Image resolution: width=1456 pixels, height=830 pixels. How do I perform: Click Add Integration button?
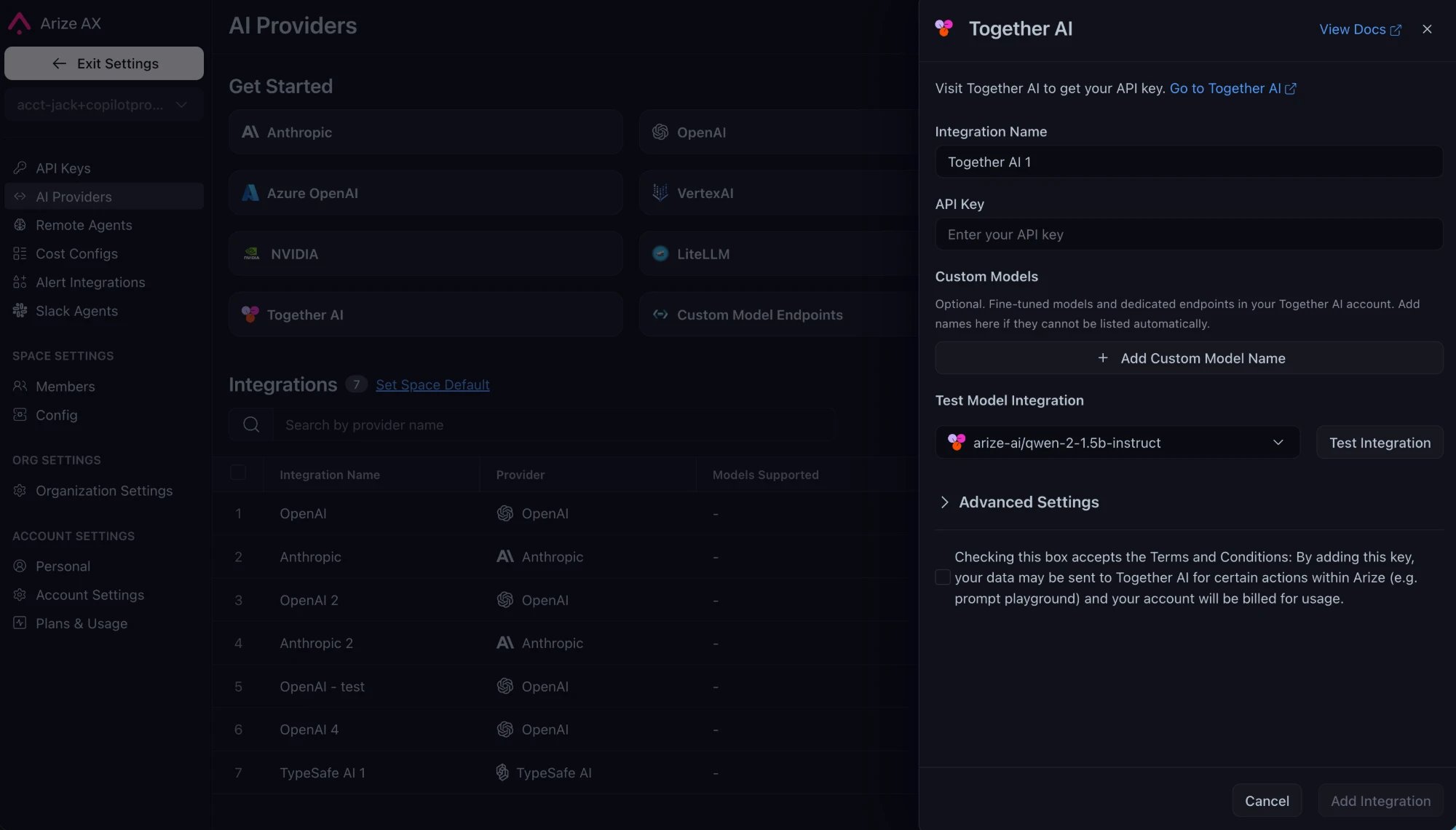[x=1380, y=800]
